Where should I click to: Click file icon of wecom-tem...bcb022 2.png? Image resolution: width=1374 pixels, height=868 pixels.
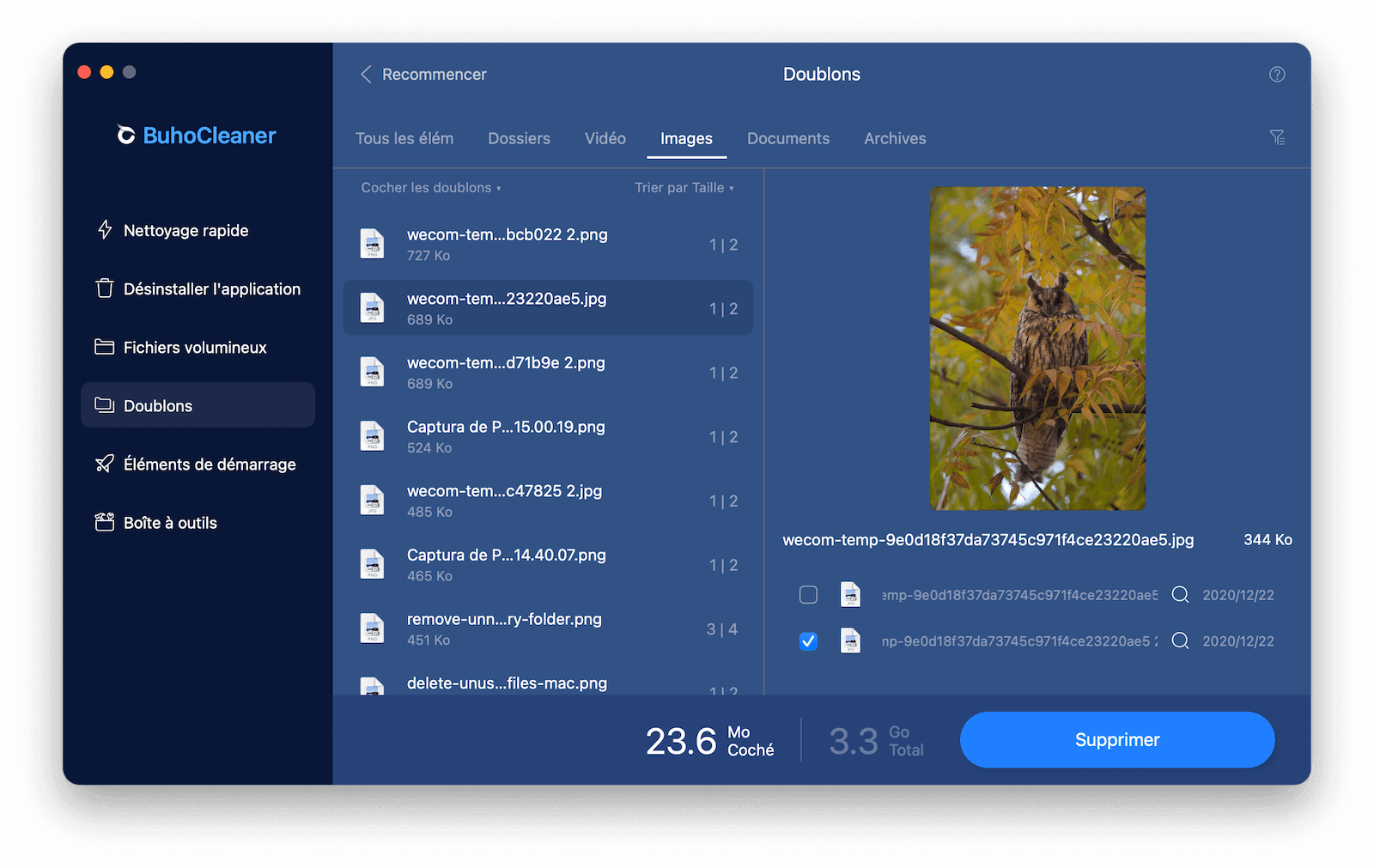coord(372,244)
